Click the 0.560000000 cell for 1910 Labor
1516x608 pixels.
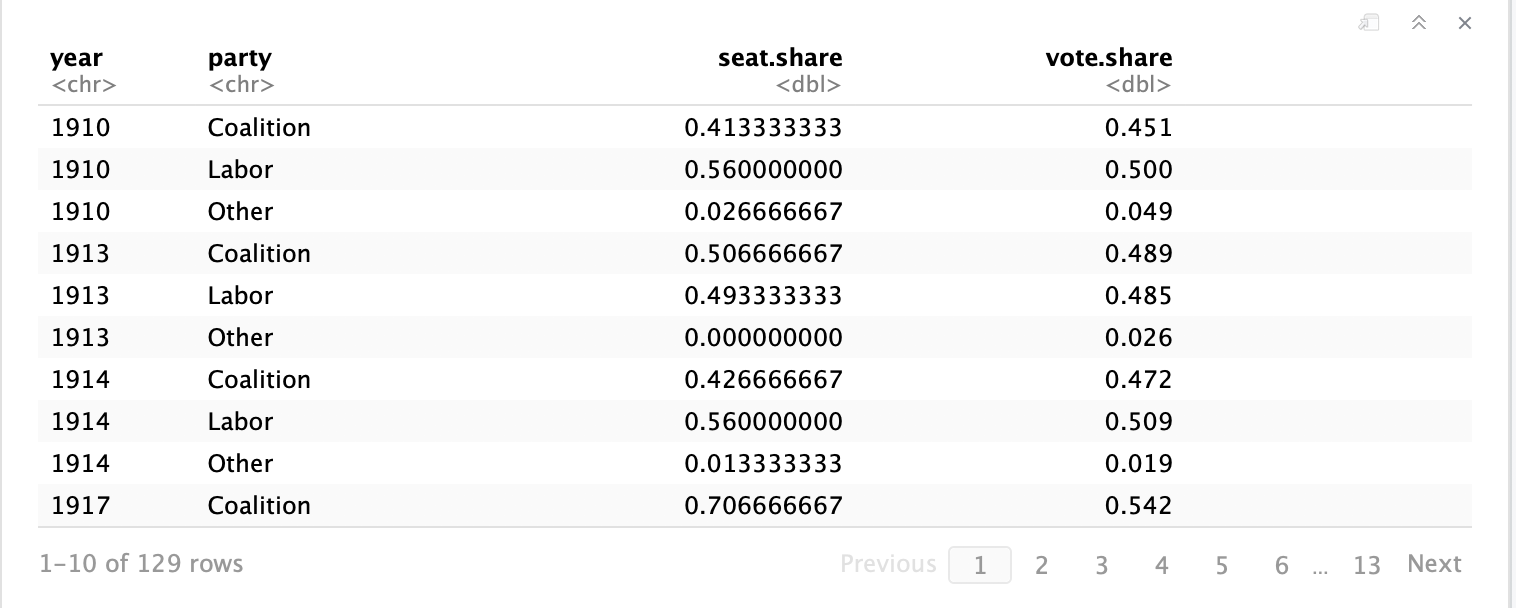tap(763, 169)
